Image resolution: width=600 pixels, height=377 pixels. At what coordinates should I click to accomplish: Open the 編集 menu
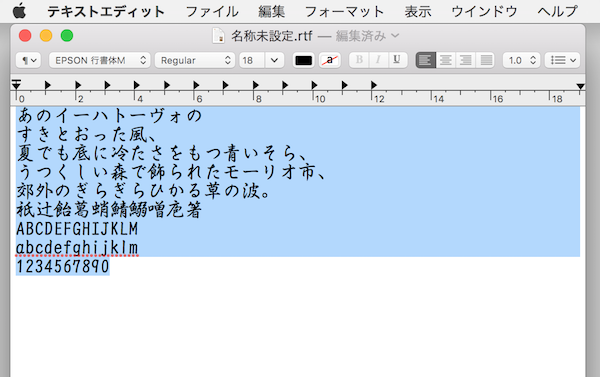[271, 11]
